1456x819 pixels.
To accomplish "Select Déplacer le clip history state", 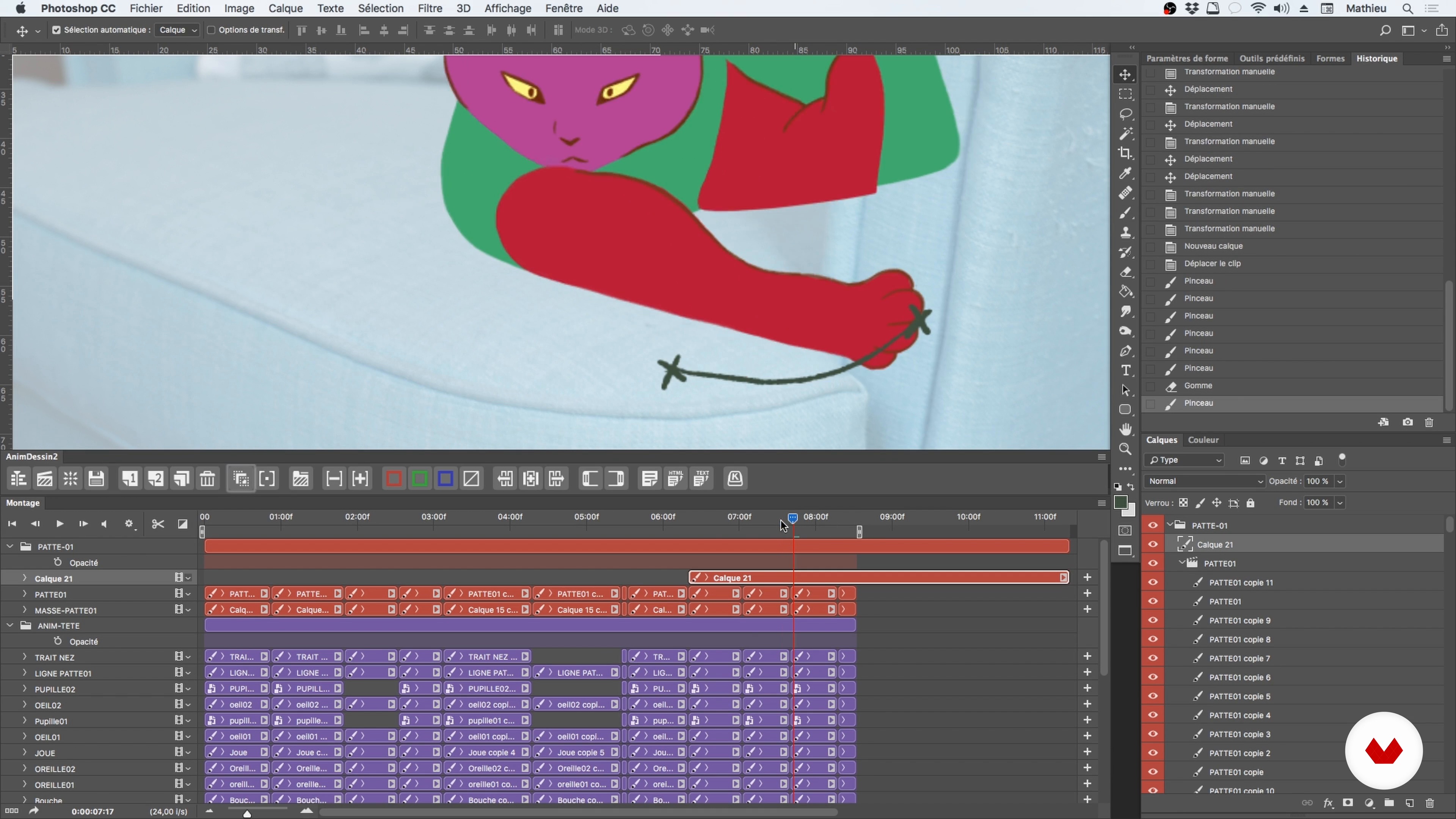I will pos(1291,264).
